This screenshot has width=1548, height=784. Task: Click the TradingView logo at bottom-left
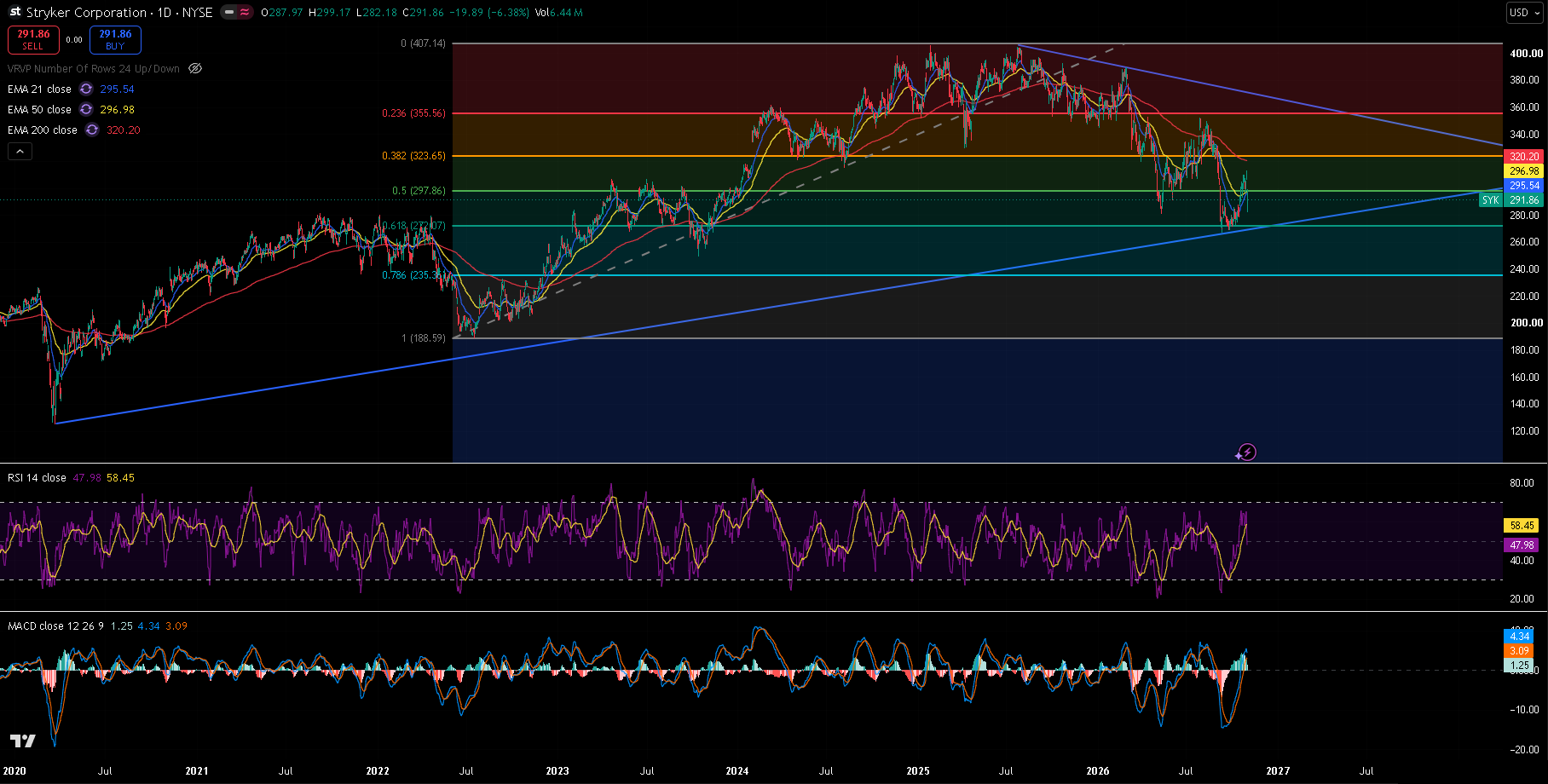tap(23, 741)
